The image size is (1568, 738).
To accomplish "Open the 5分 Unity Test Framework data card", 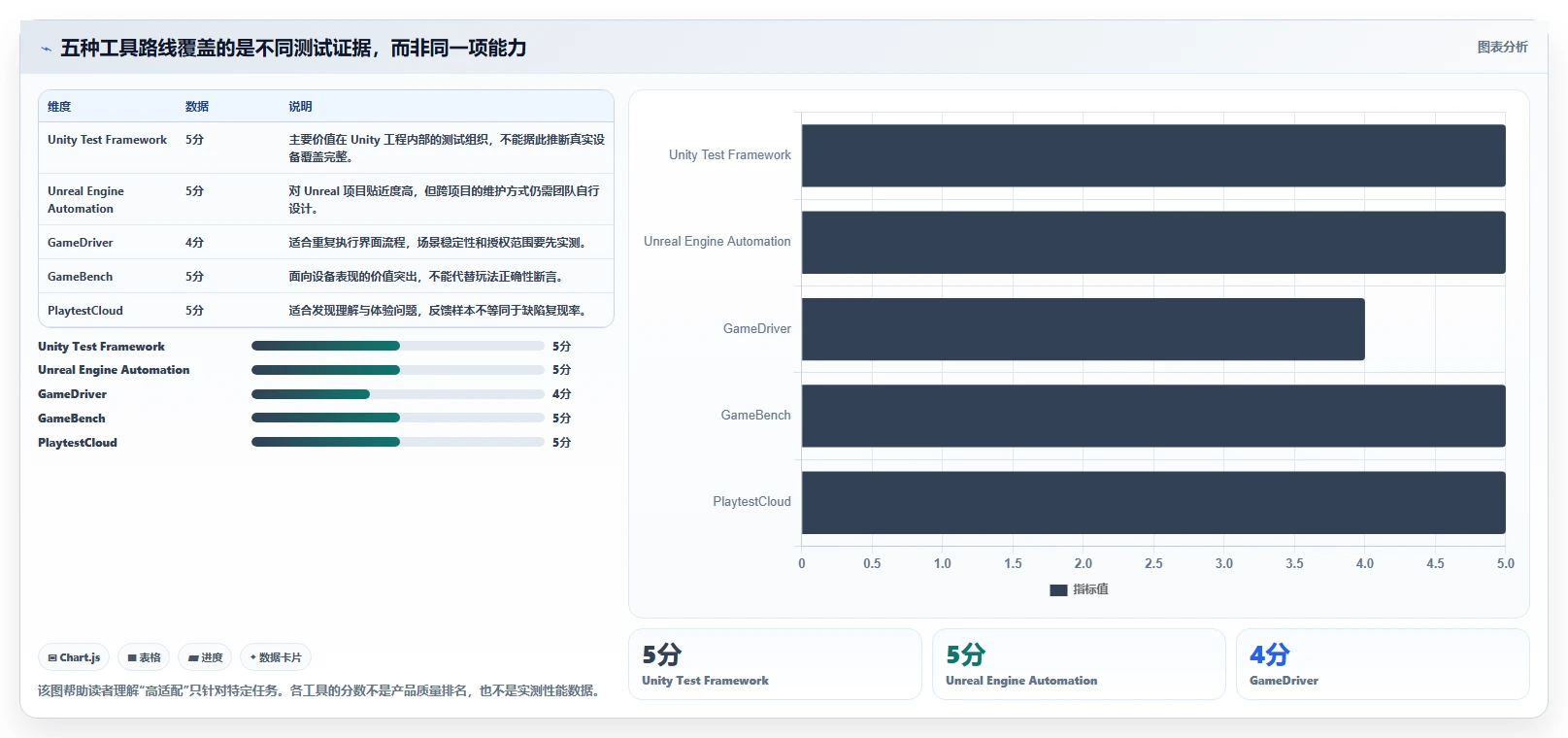I will tap(775, 664).
